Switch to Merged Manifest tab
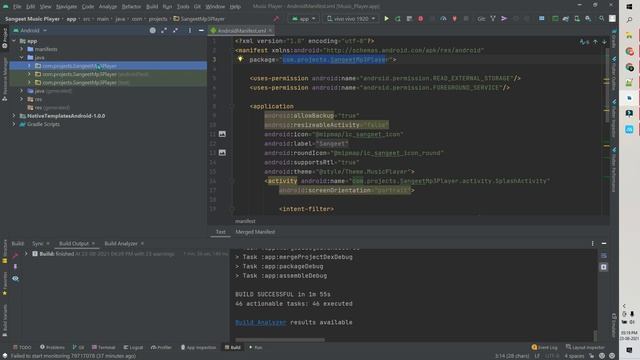 [x=255, y=232]
